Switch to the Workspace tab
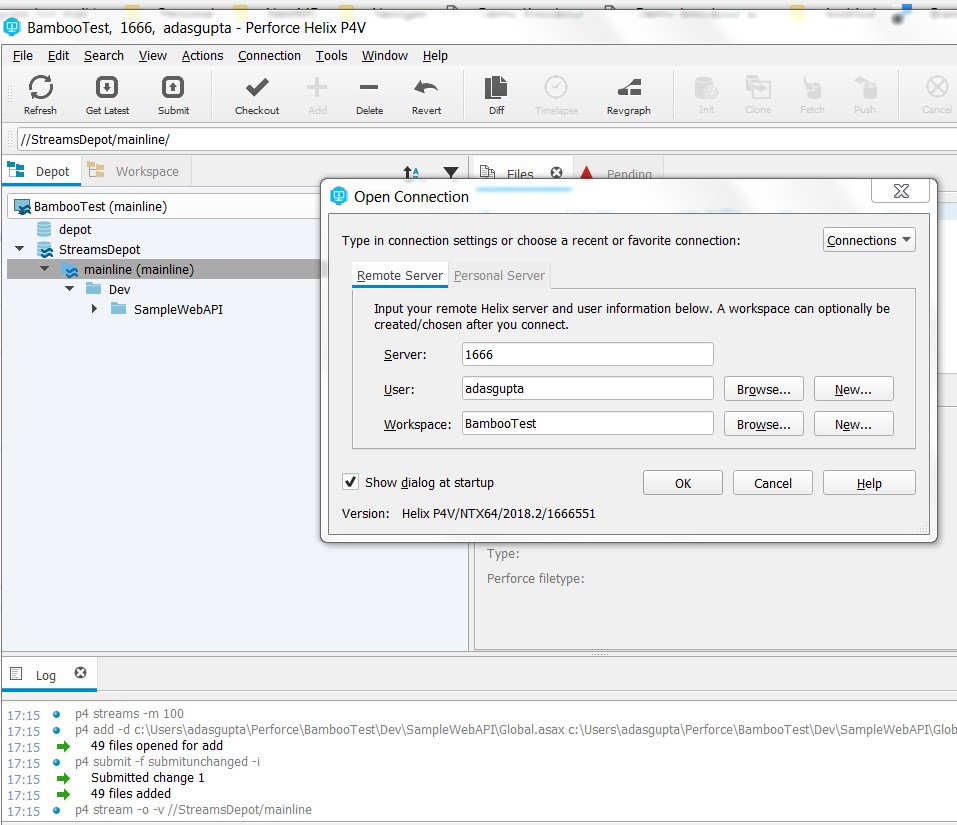The height and width of the screenshot is (825, 957). (135, 171)
